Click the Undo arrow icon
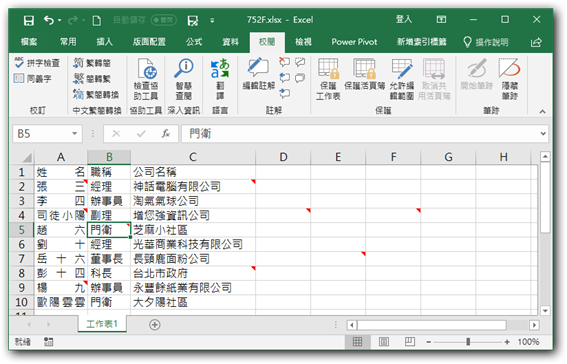The height and width of the screenshot is (364, 567). click(48, 20)
